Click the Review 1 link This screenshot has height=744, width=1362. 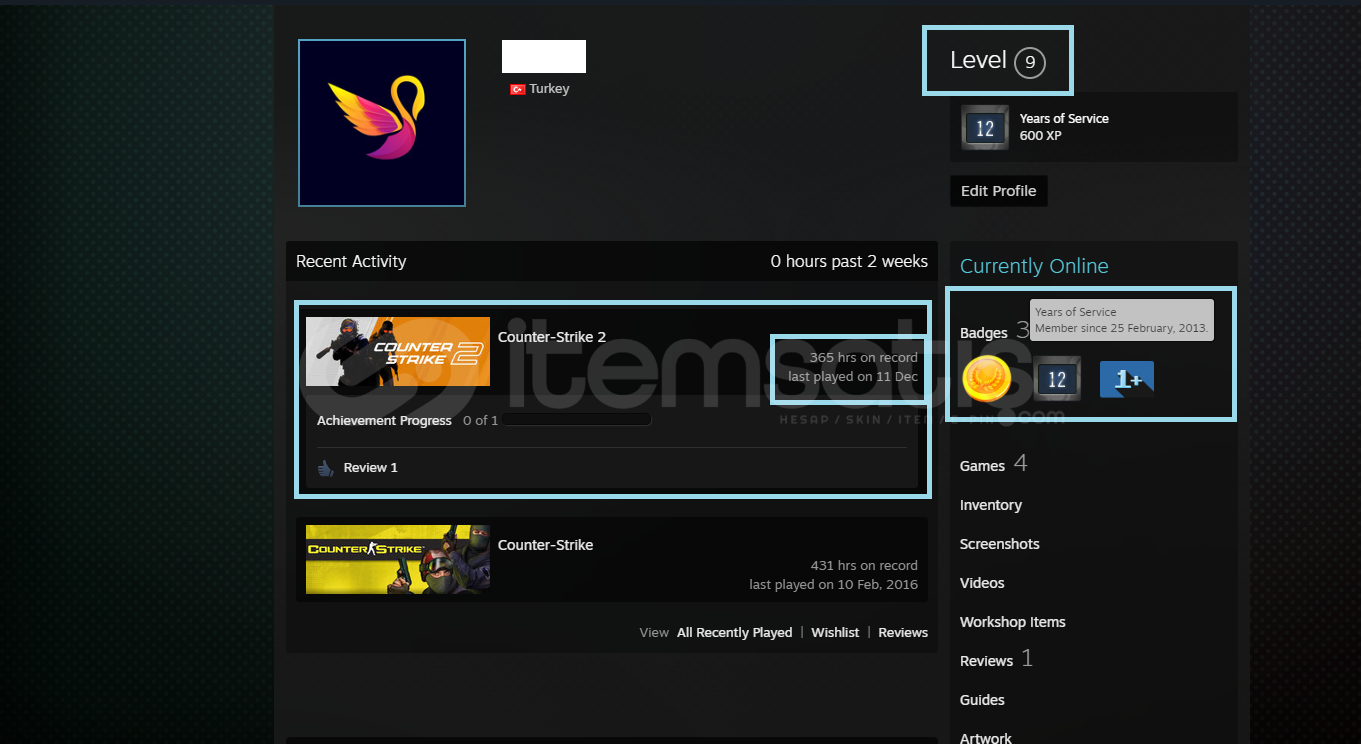tap(370, 468)
